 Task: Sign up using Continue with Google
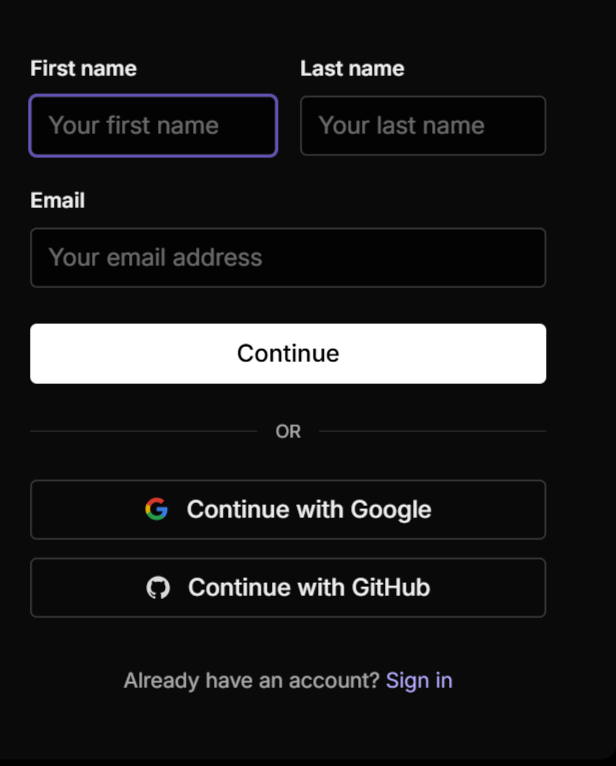pyautogui.click(x=288, y=510)
